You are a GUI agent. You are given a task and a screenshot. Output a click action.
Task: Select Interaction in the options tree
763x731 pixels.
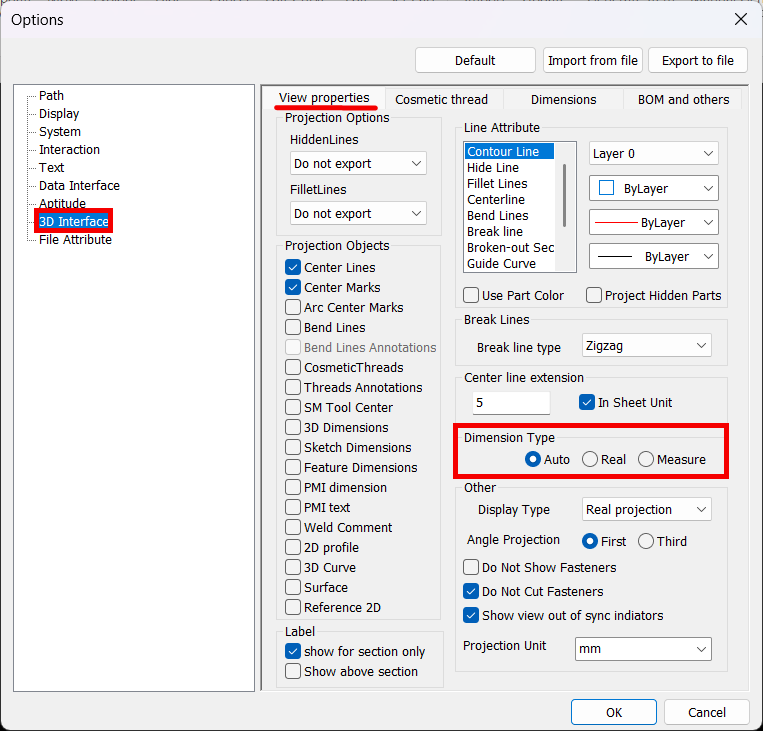tap(69, 149)
